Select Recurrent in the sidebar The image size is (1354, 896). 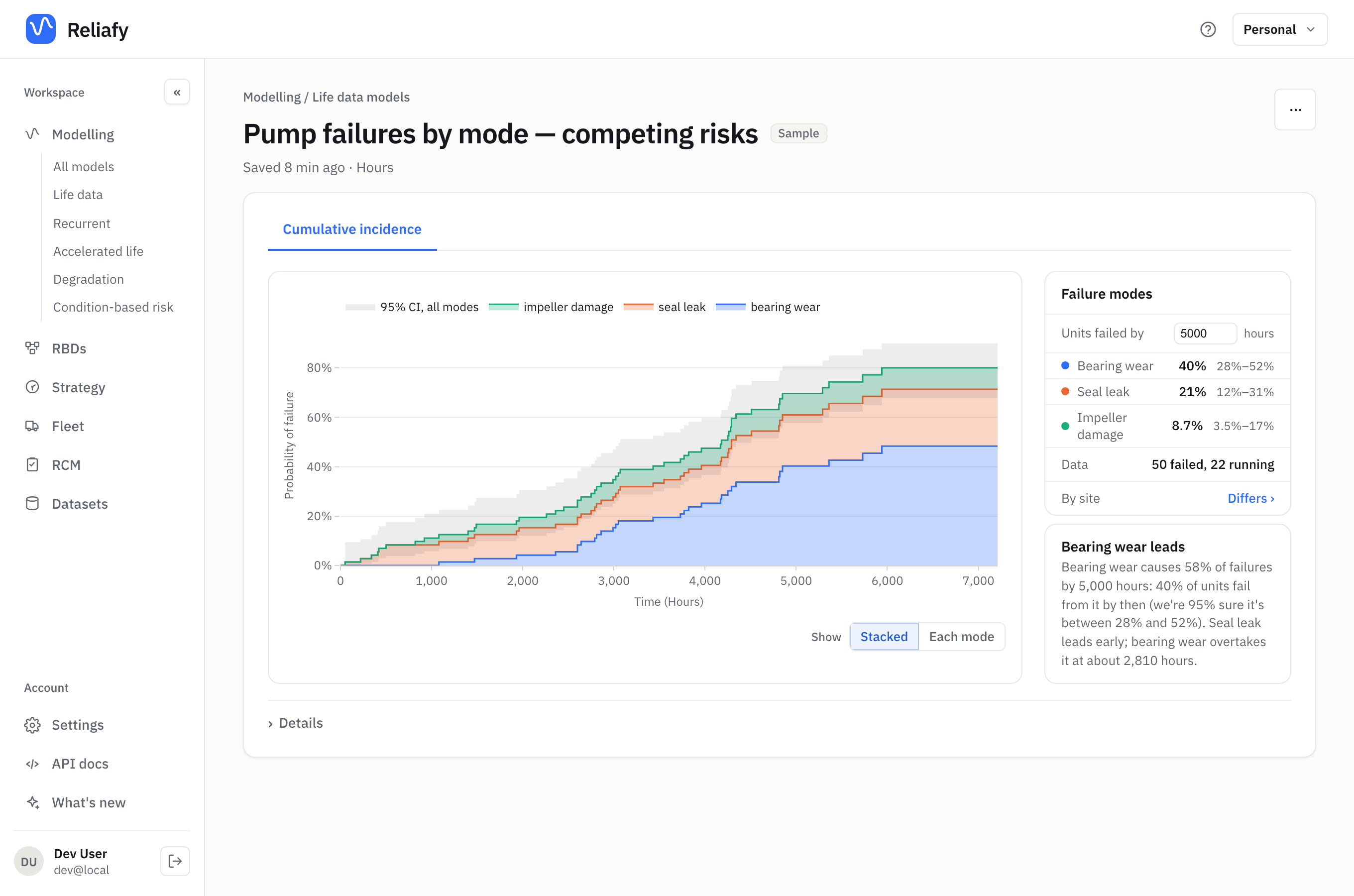point(82,224)
